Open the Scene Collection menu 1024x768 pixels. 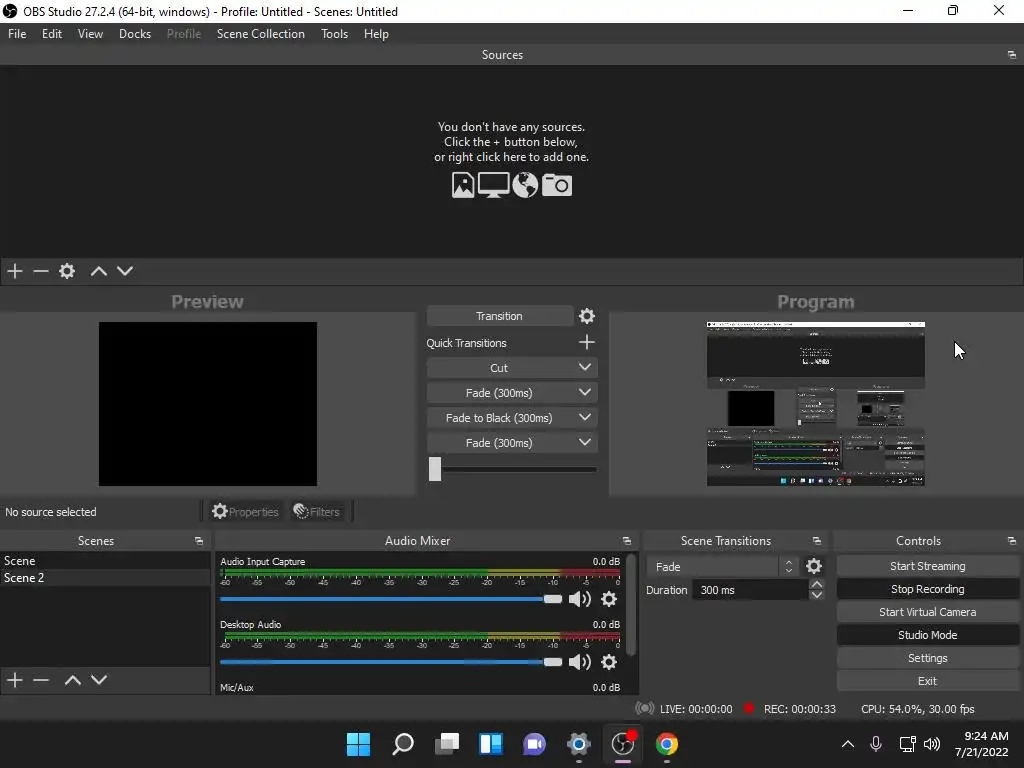261,34
